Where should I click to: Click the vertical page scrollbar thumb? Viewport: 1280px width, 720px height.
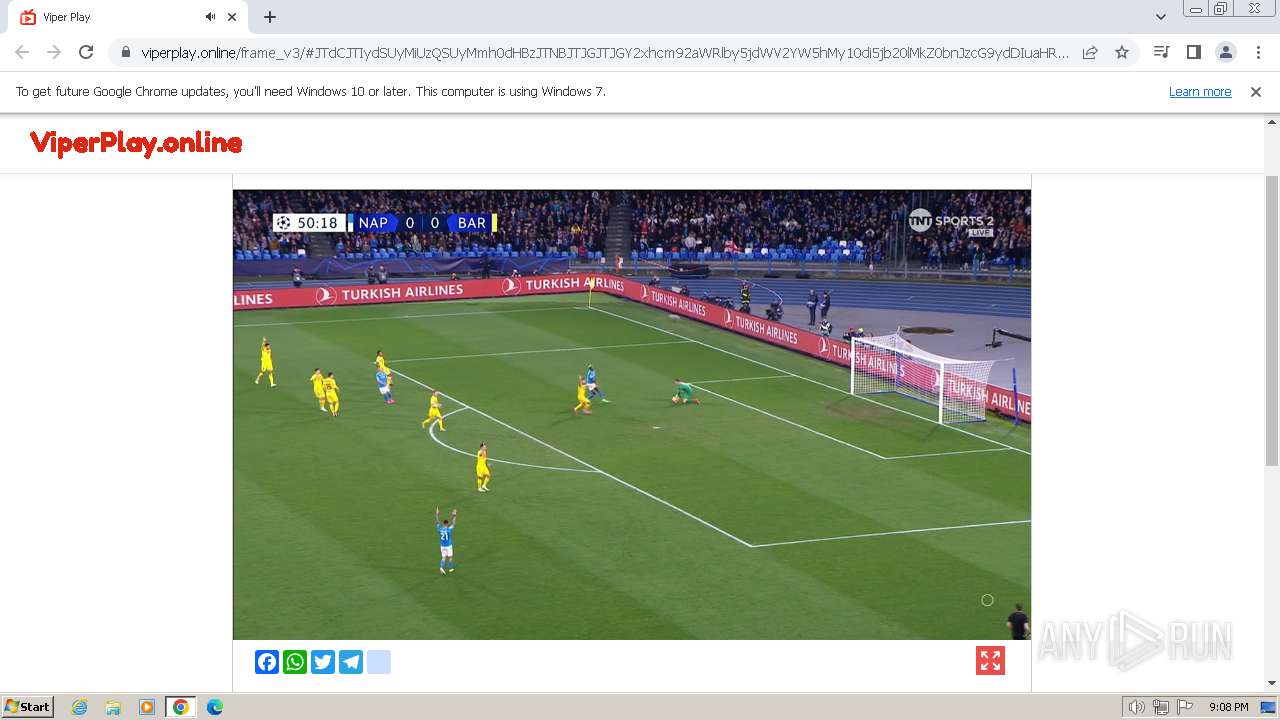(1271, 320)
